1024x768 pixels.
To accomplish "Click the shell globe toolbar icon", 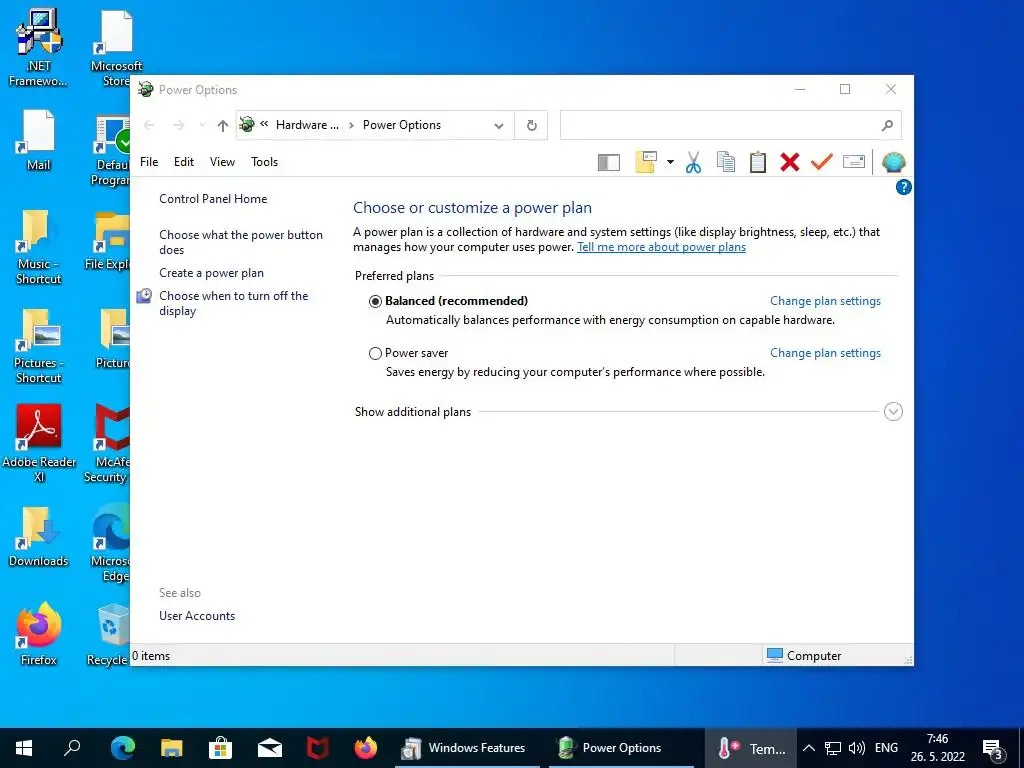I will click(x=893, y=162).
